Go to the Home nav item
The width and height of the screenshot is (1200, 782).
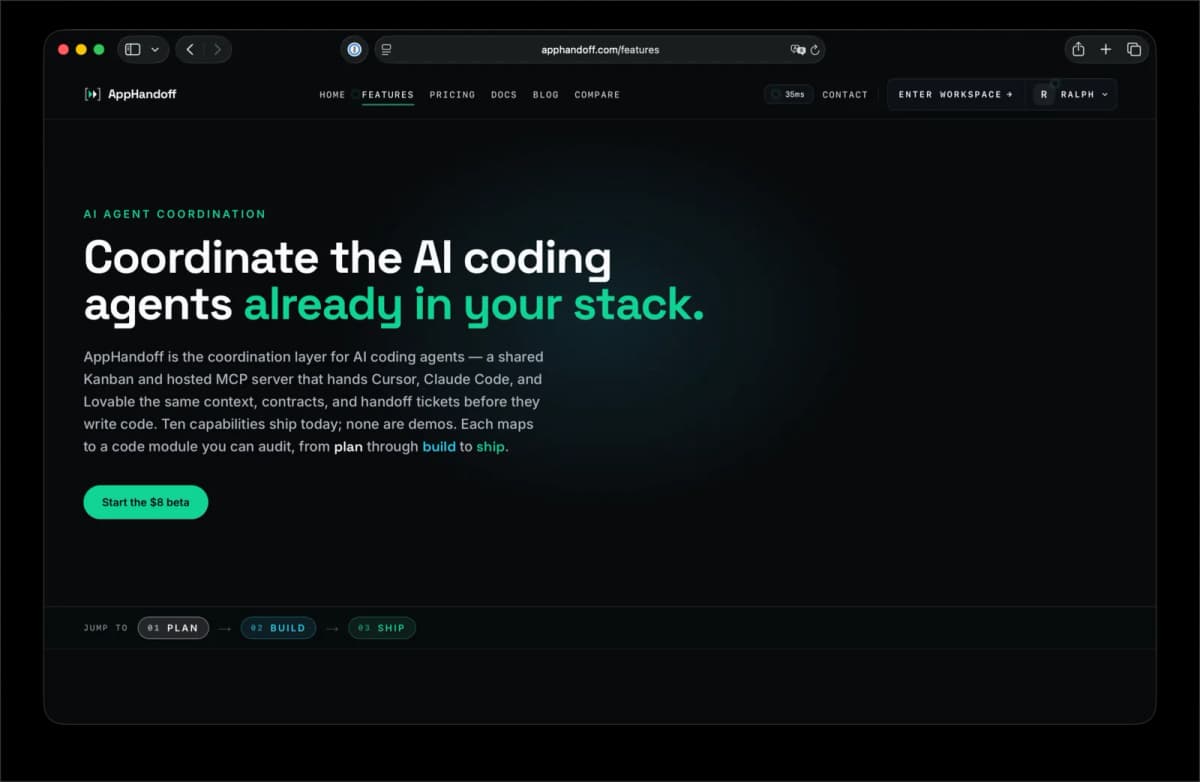click(x=332, y=95)
